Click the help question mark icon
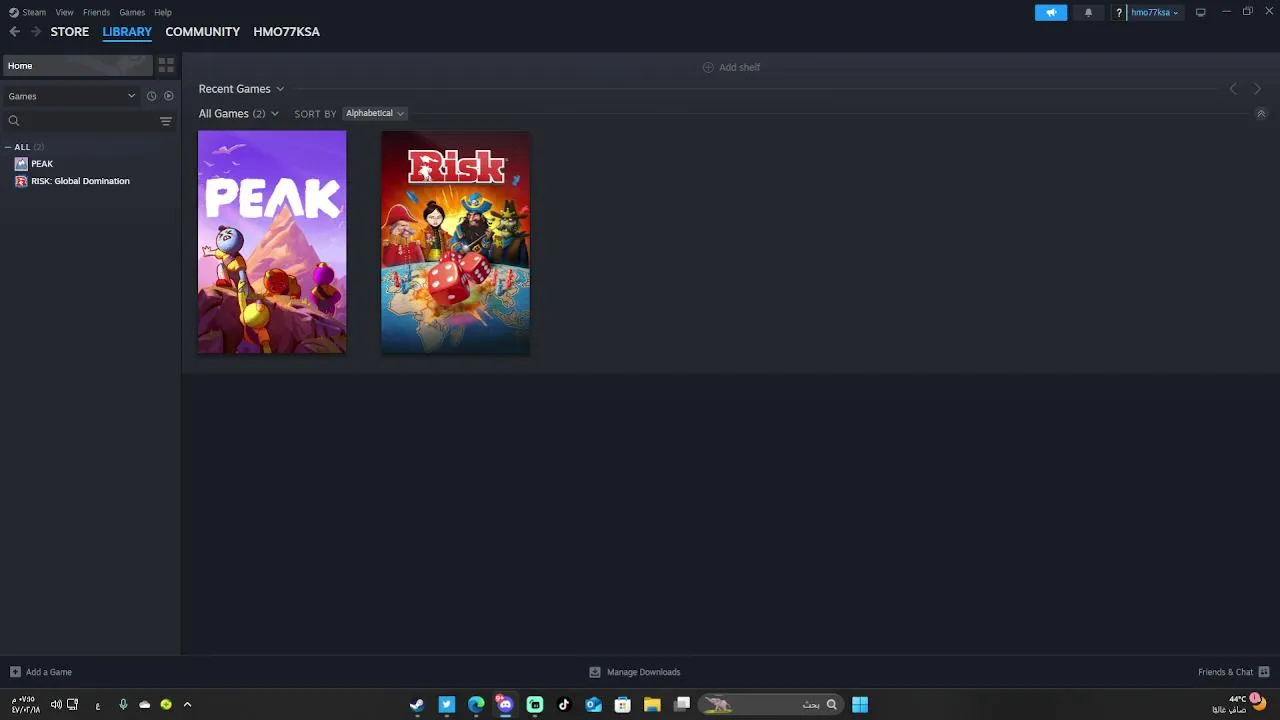This screenshot has height=720, width=1280. pos(1119,12)
